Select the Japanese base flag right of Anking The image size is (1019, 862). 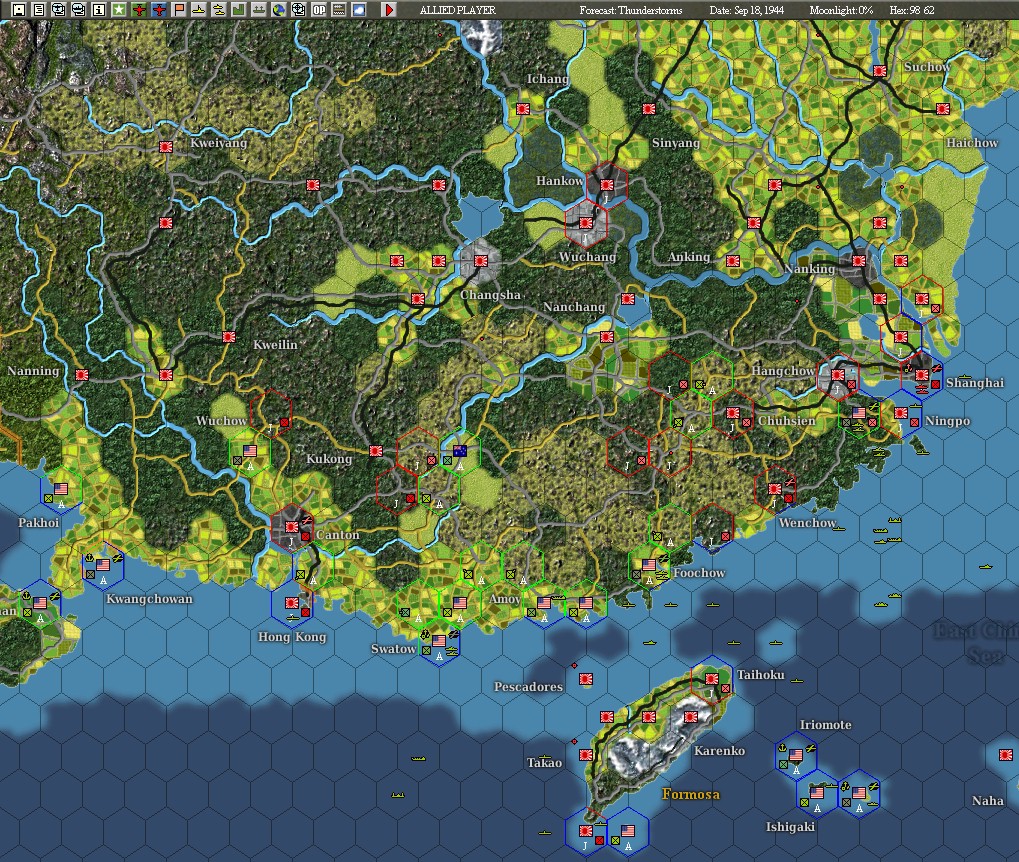[x=733, y=261]
